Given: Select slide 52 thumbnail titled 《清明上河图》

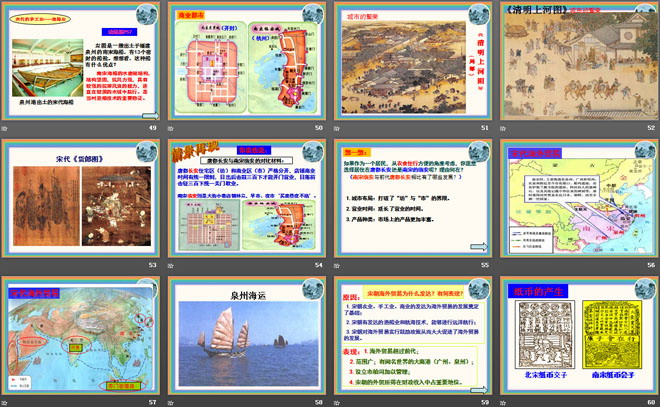Looking at the screenshot, I should tap(579, 61).
